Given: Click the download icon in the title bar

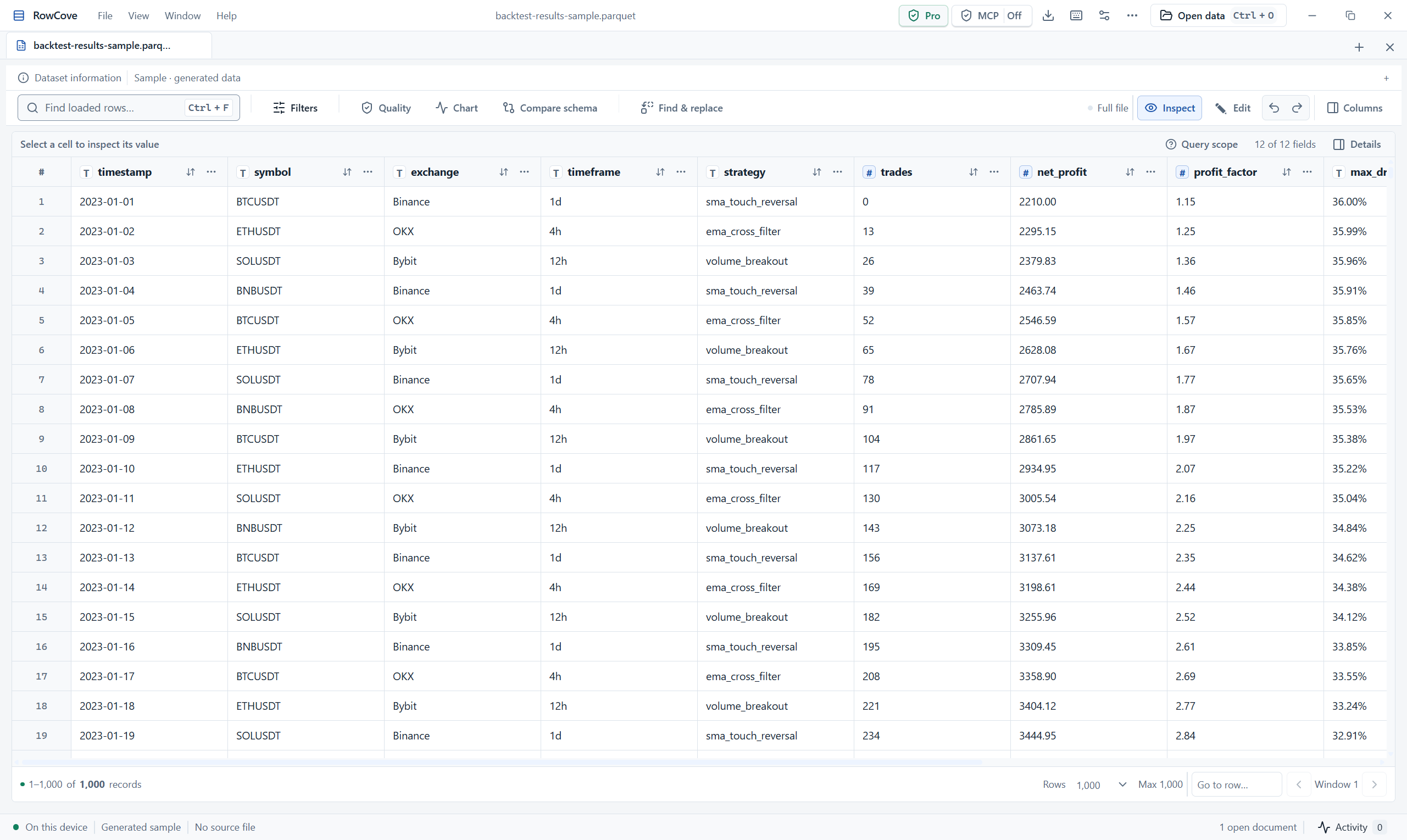Looking at the screenshot, I should 1048,16.
